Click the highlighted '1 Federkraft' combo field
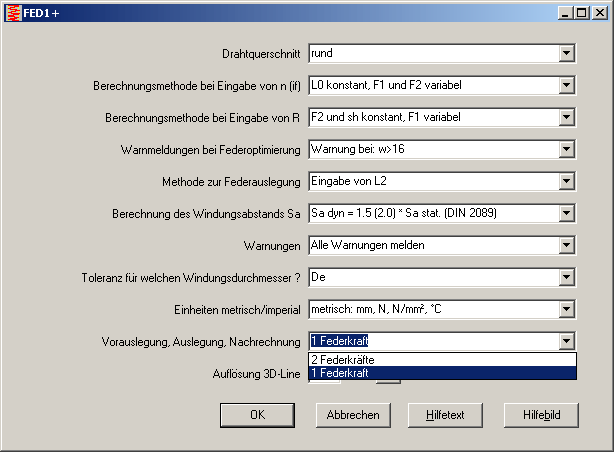The image size is (614, 452). [x=432, y=341]
